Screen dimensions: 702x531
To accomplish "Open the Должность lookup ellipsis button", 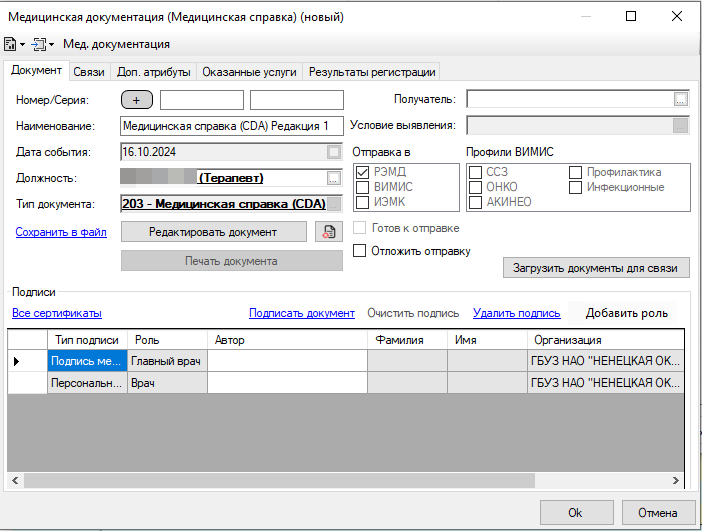I will [334, 178].
